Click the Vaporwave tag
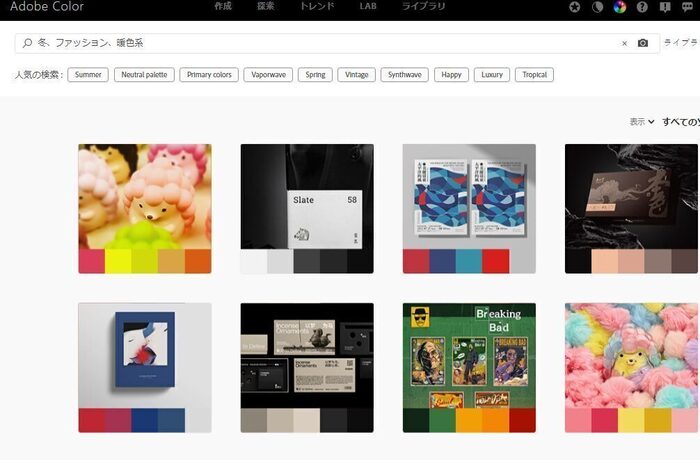 point(268,75)
